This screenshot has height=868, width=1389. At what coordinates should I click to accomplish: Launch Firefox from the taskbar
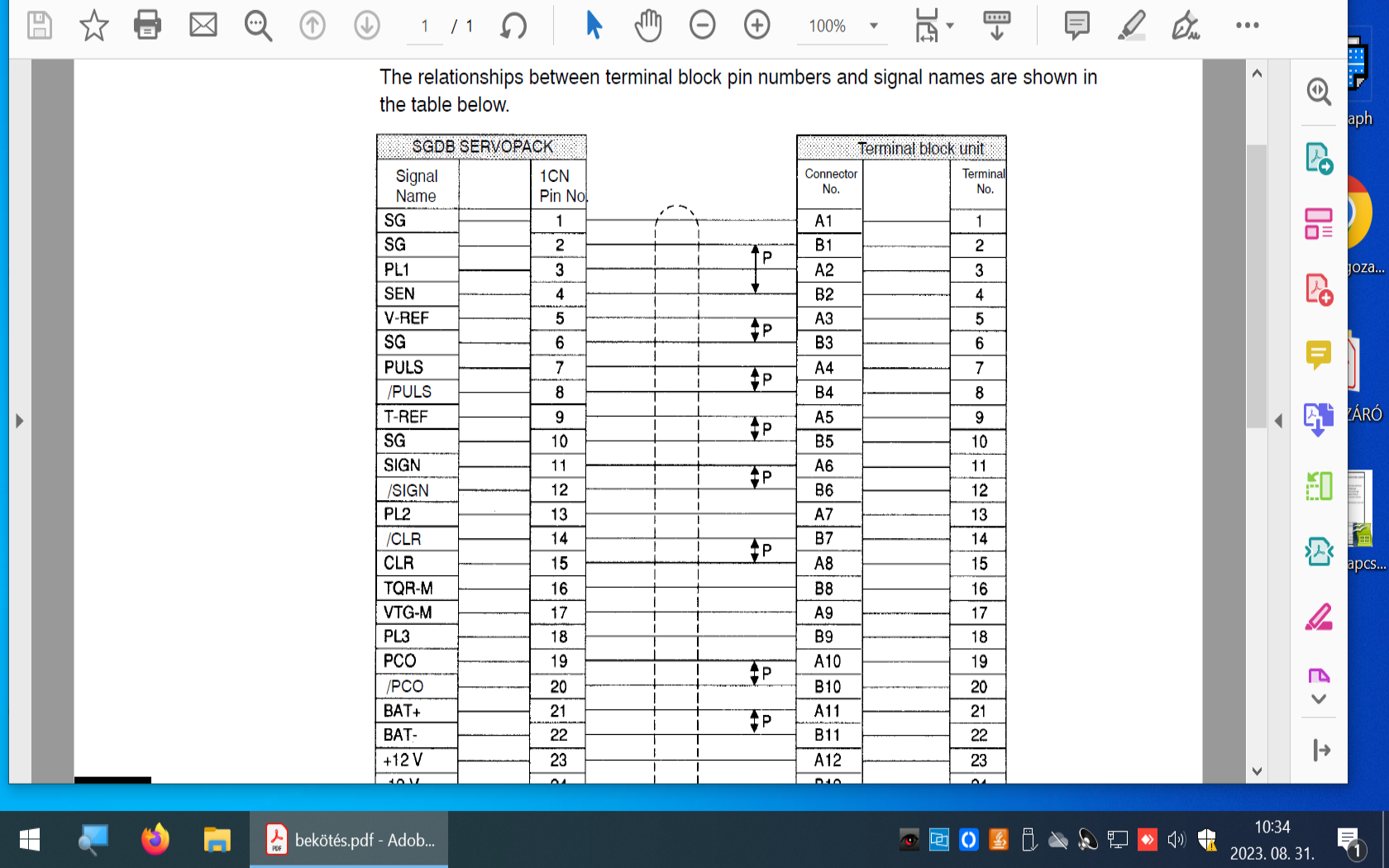click(155, 840)
